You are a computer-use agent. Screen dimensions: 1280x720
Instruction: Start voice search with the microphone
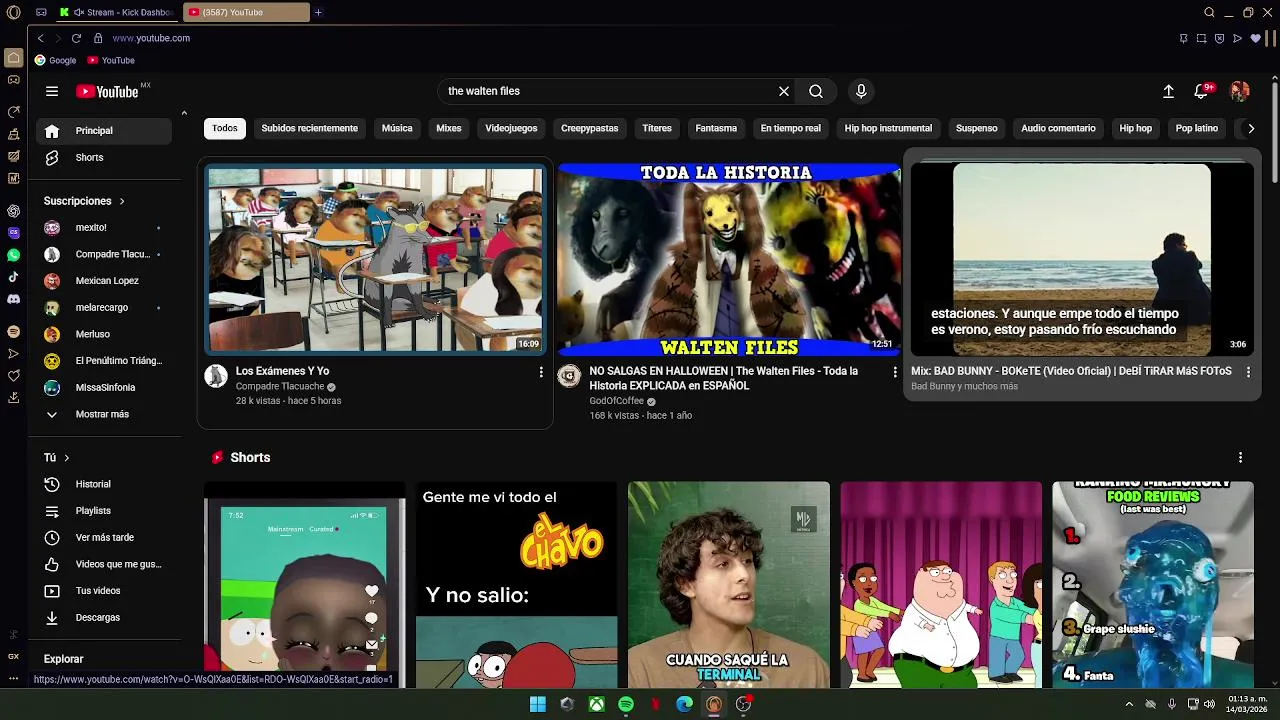pyautogui.click(x=861, y=91)
